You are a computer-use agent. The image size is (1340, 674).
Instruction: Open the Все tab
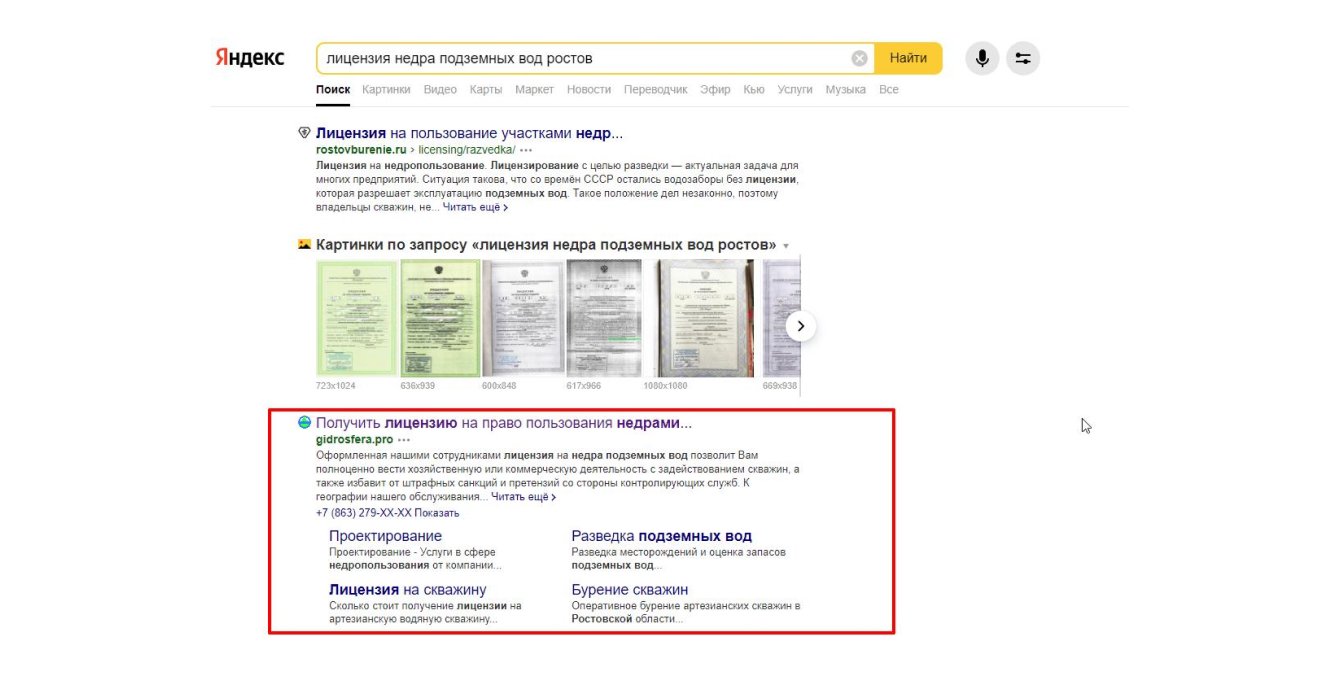coord(889,89)
